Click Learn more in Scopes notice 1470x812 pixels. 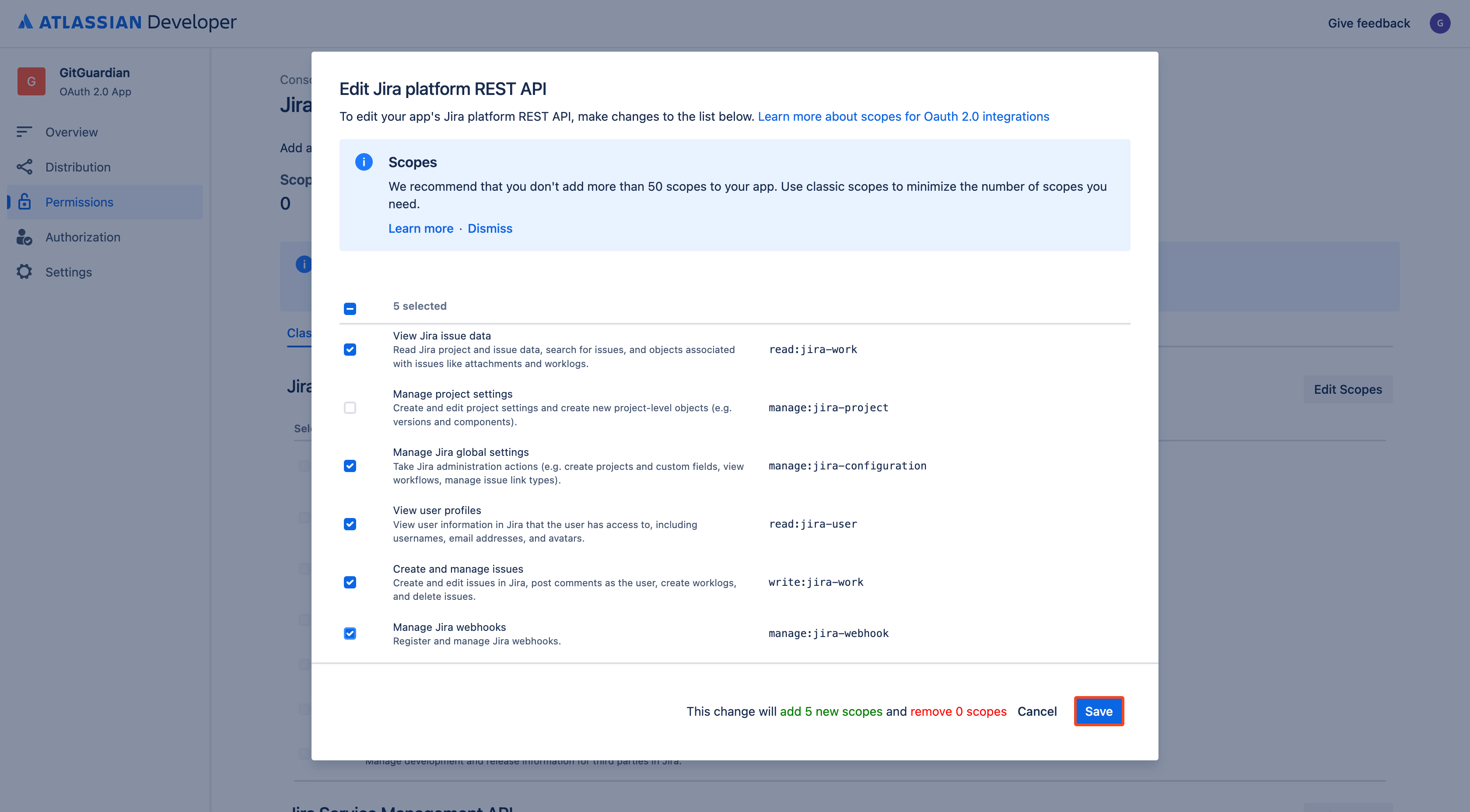coord(420,228)
